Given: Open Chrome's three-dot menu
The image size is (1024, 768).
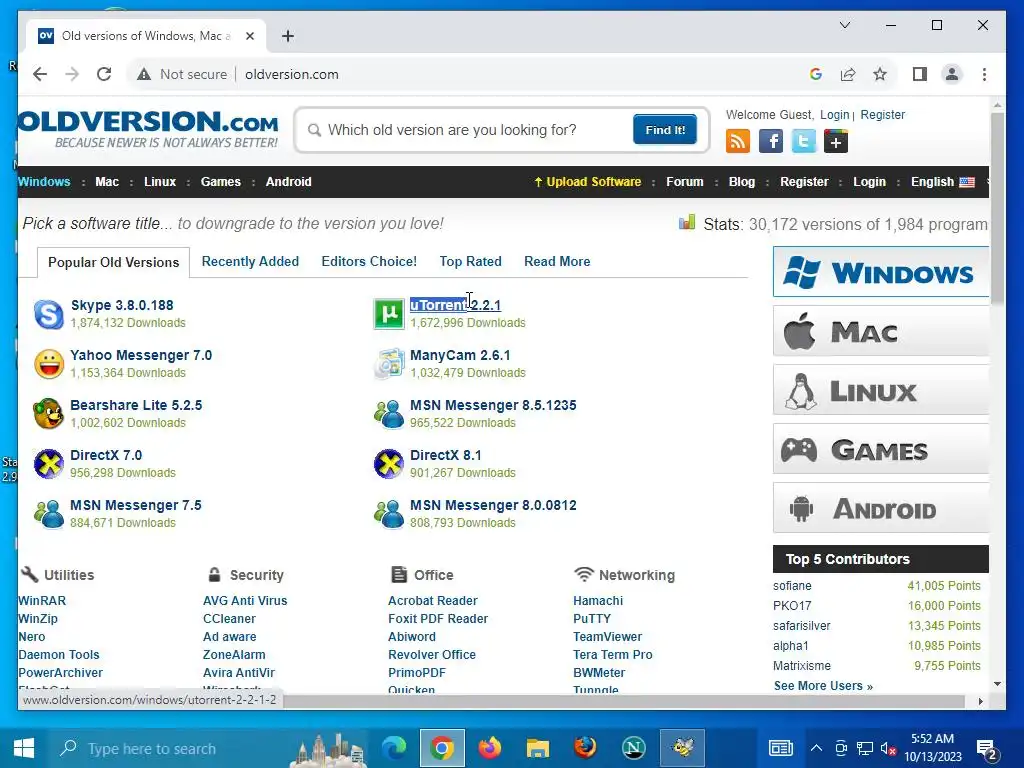Looking at the screenshot, I should point(984,74).
